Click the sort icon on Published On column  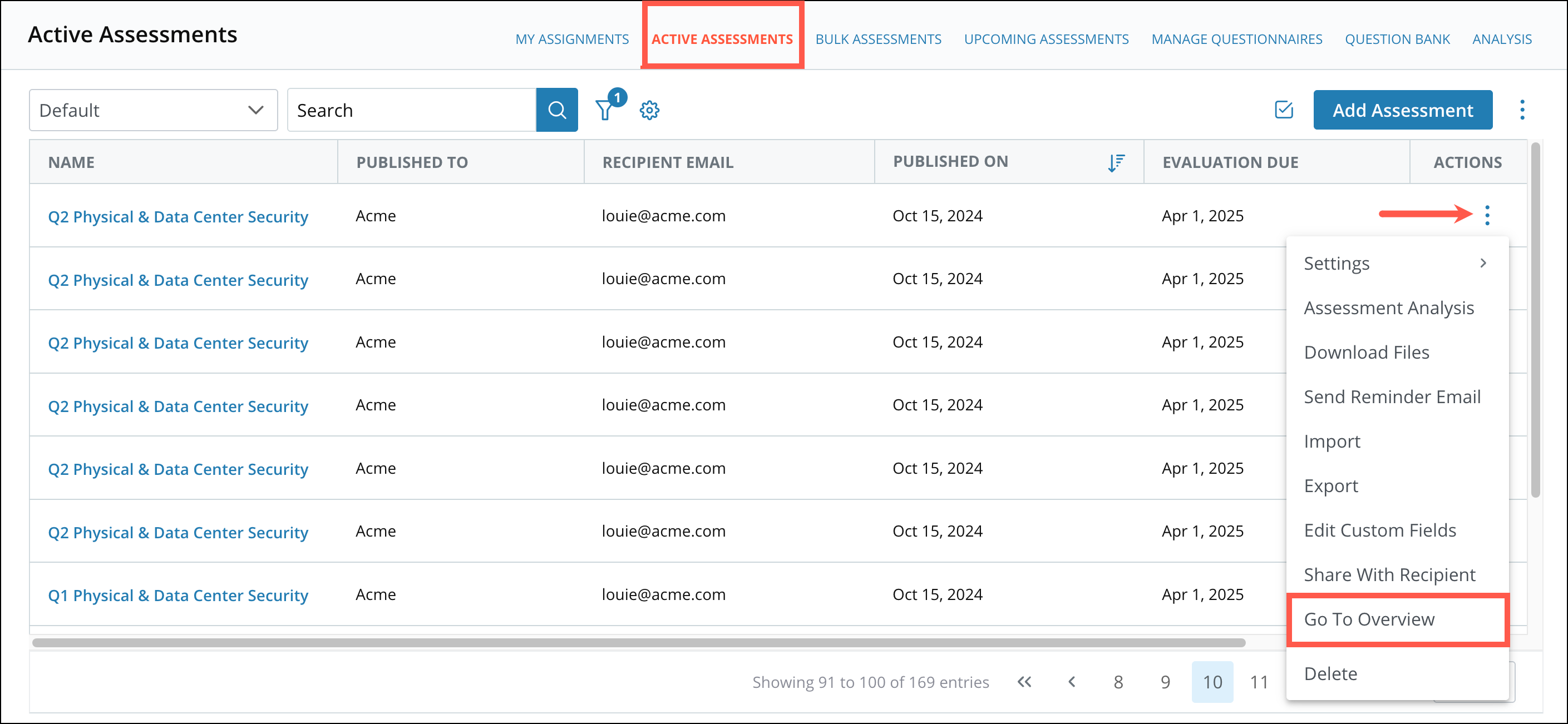tap(1116, 162)
